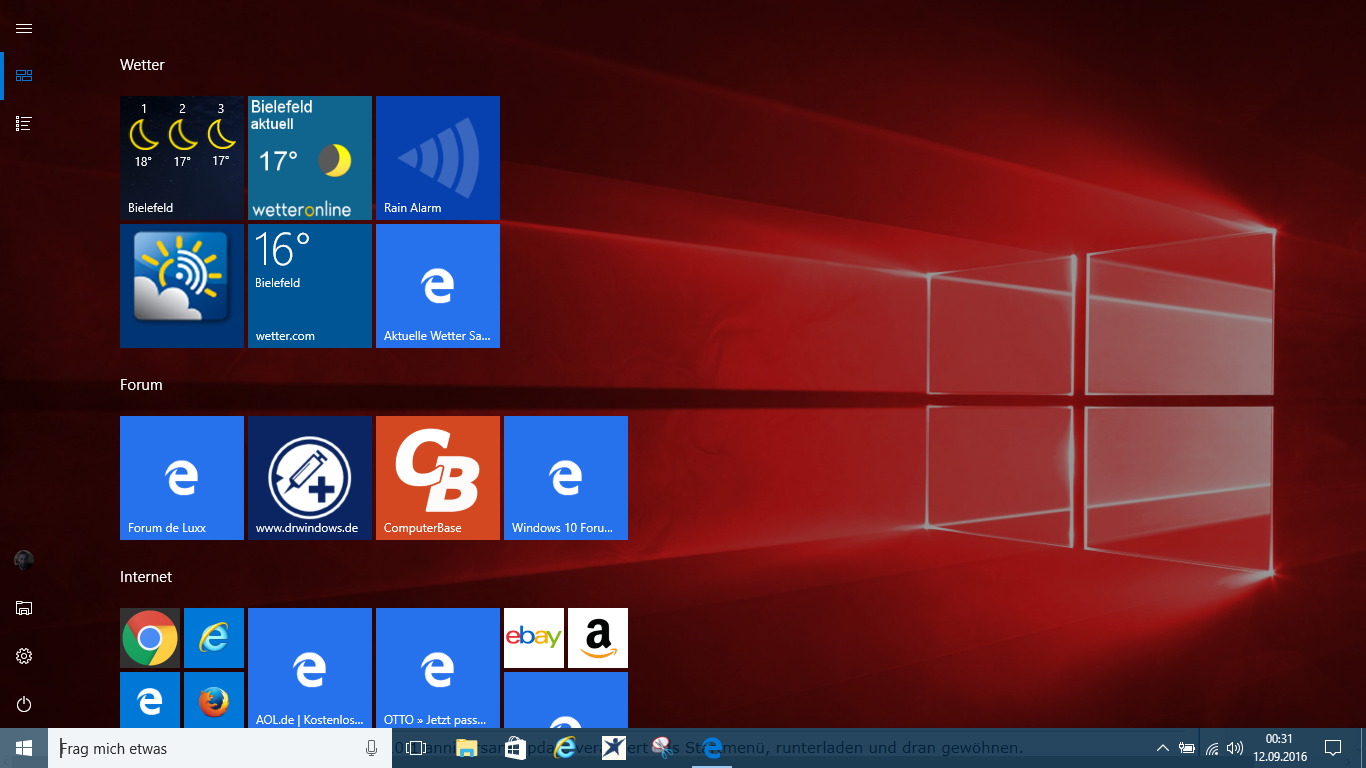This screenshot has width=1366, height=768.
Task: Launch the Rain Alarm tile
Action: click(438, 158)
